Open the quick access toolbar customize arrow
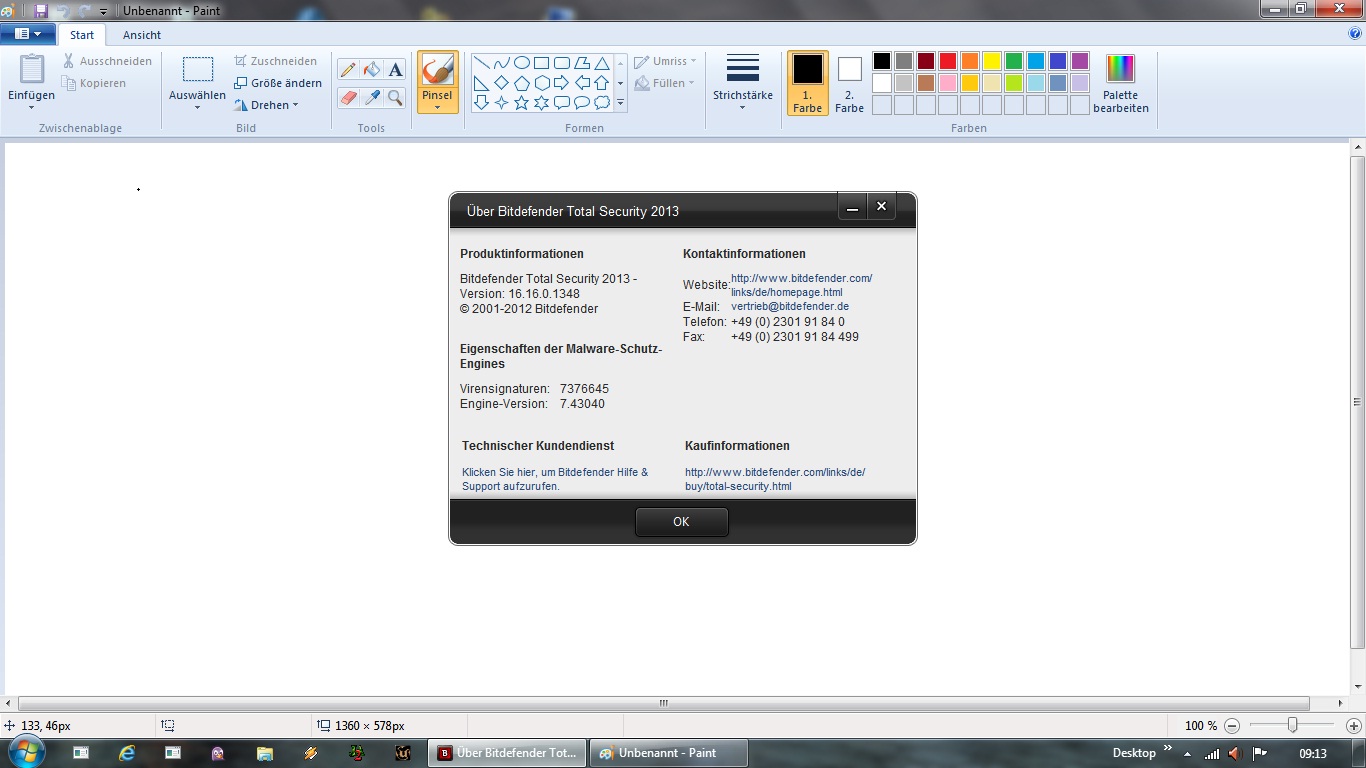The width and height of the screenshot is (1366, 768). point(103,11)
